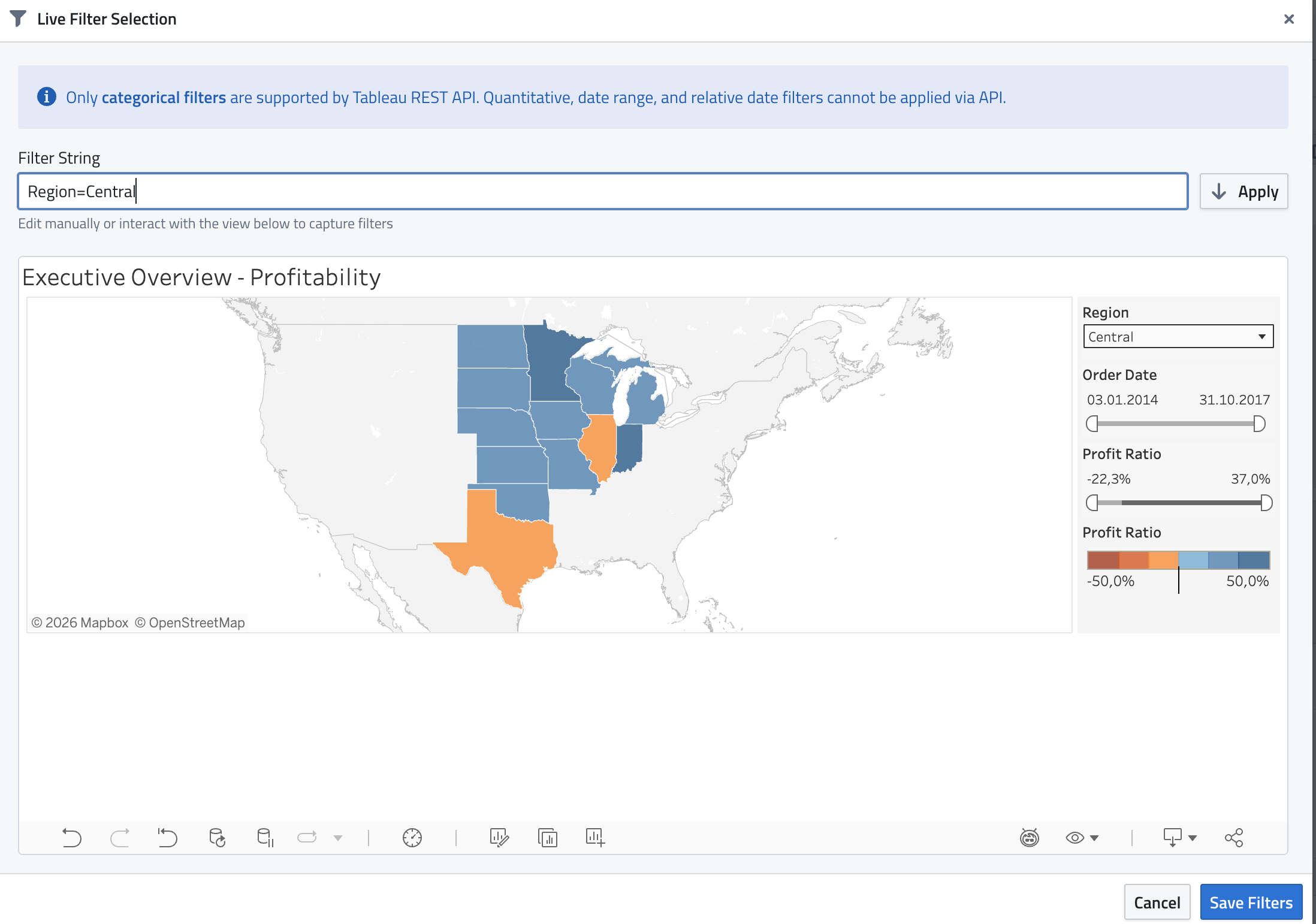Click the Duplicate view chart icon
Viewport: 1316px width, 924px height.
547,837
